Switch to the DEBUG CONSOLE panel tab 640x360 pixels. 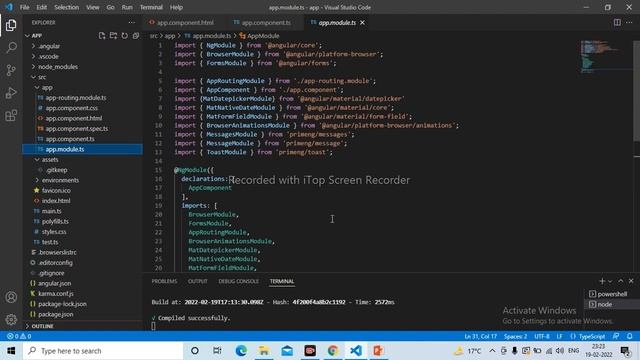[238, 281]
